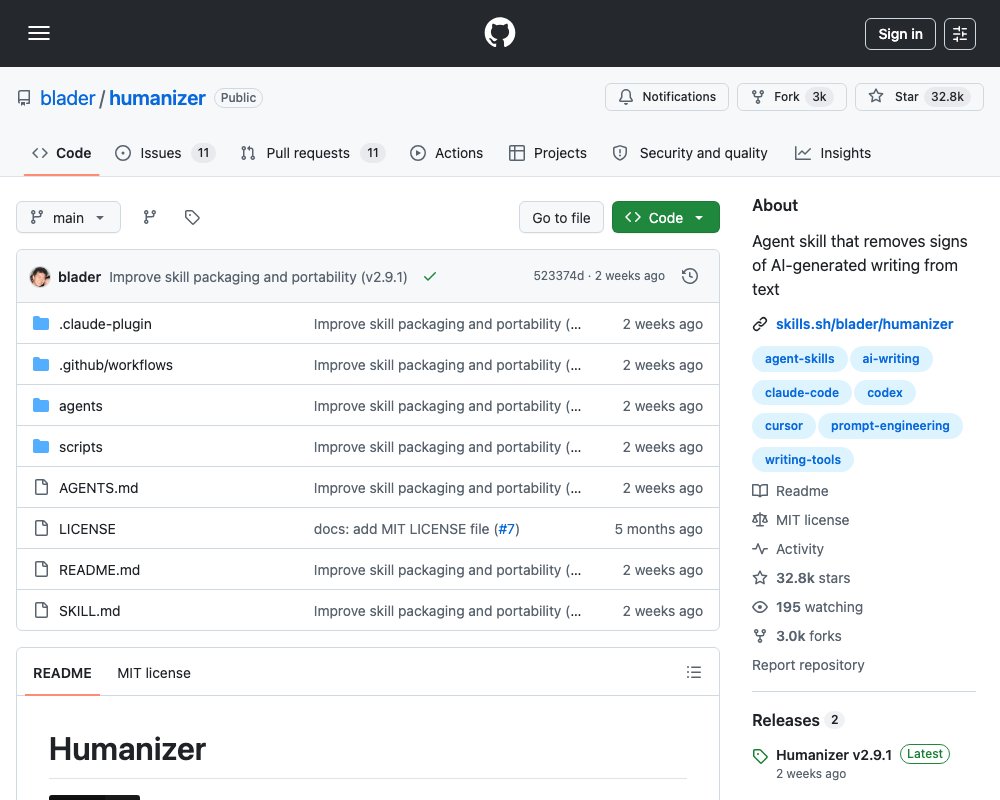
Task: Open the AGENTS.md file
Action: pyautogui.click(x=98, y=488)
